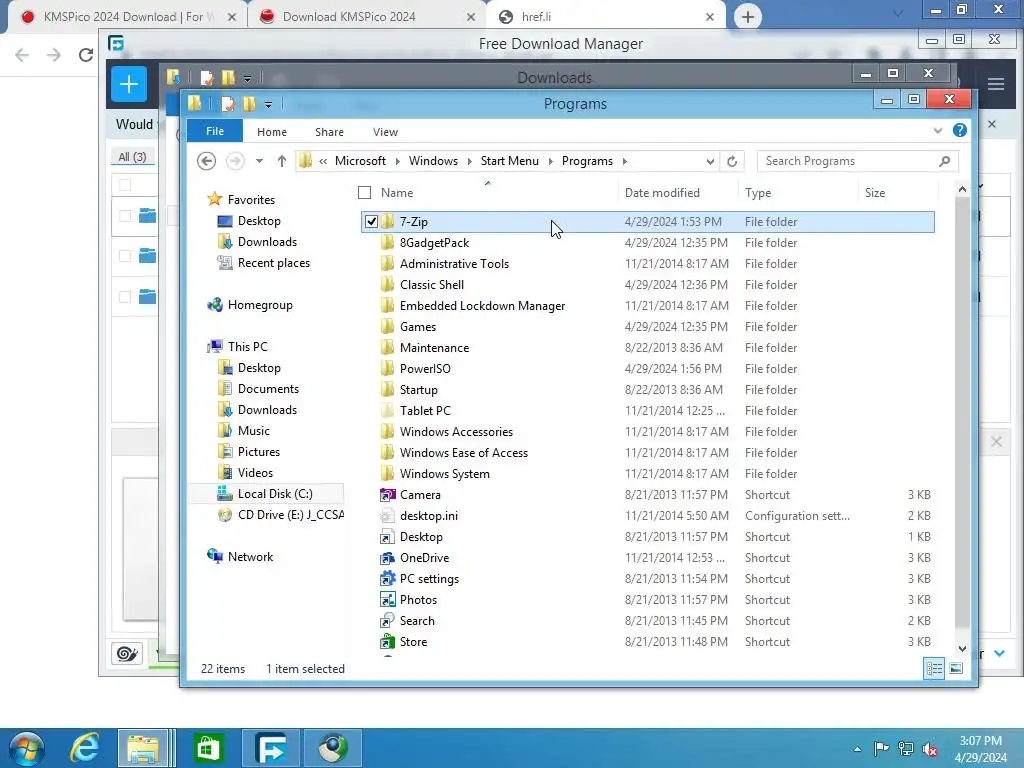
Task: Open the 8GadgetPack folder icon
Action: [x=387, y=242]
